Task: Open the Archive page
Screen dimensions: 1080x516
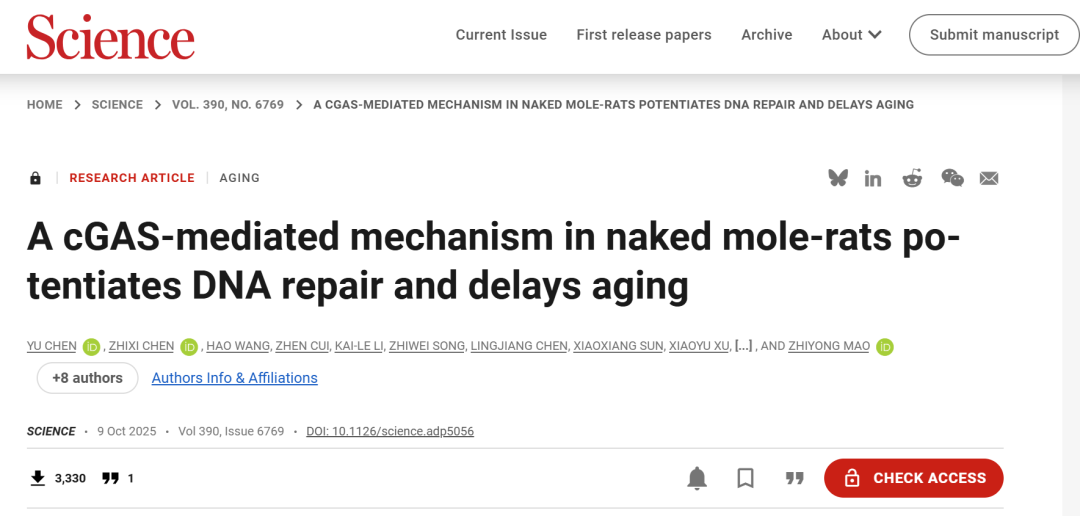Action: 767,35
